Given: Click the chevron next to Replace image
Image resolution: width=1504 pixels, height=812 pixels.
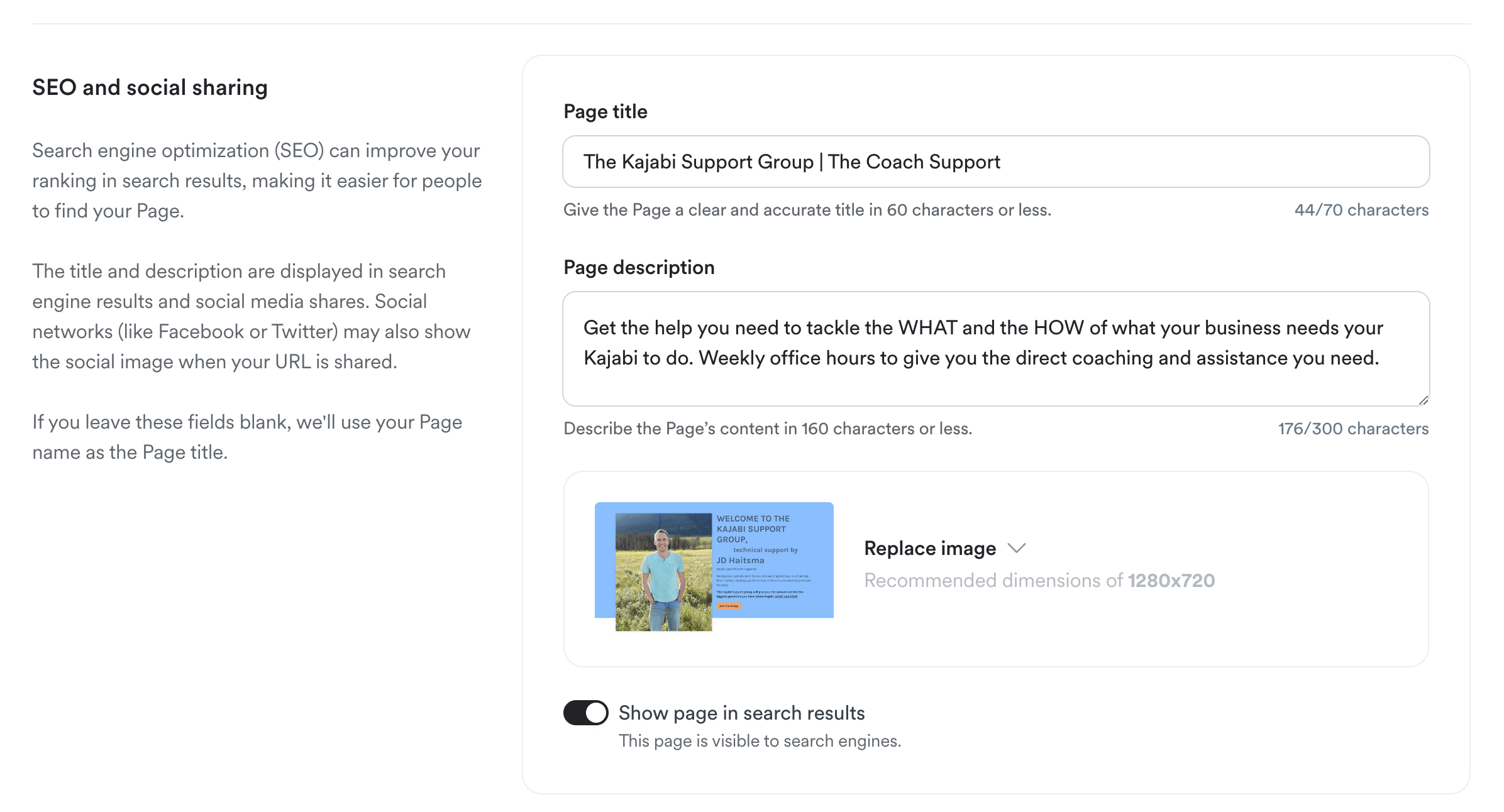Looking at the screenshot, I should click(x=1017, y=548).
